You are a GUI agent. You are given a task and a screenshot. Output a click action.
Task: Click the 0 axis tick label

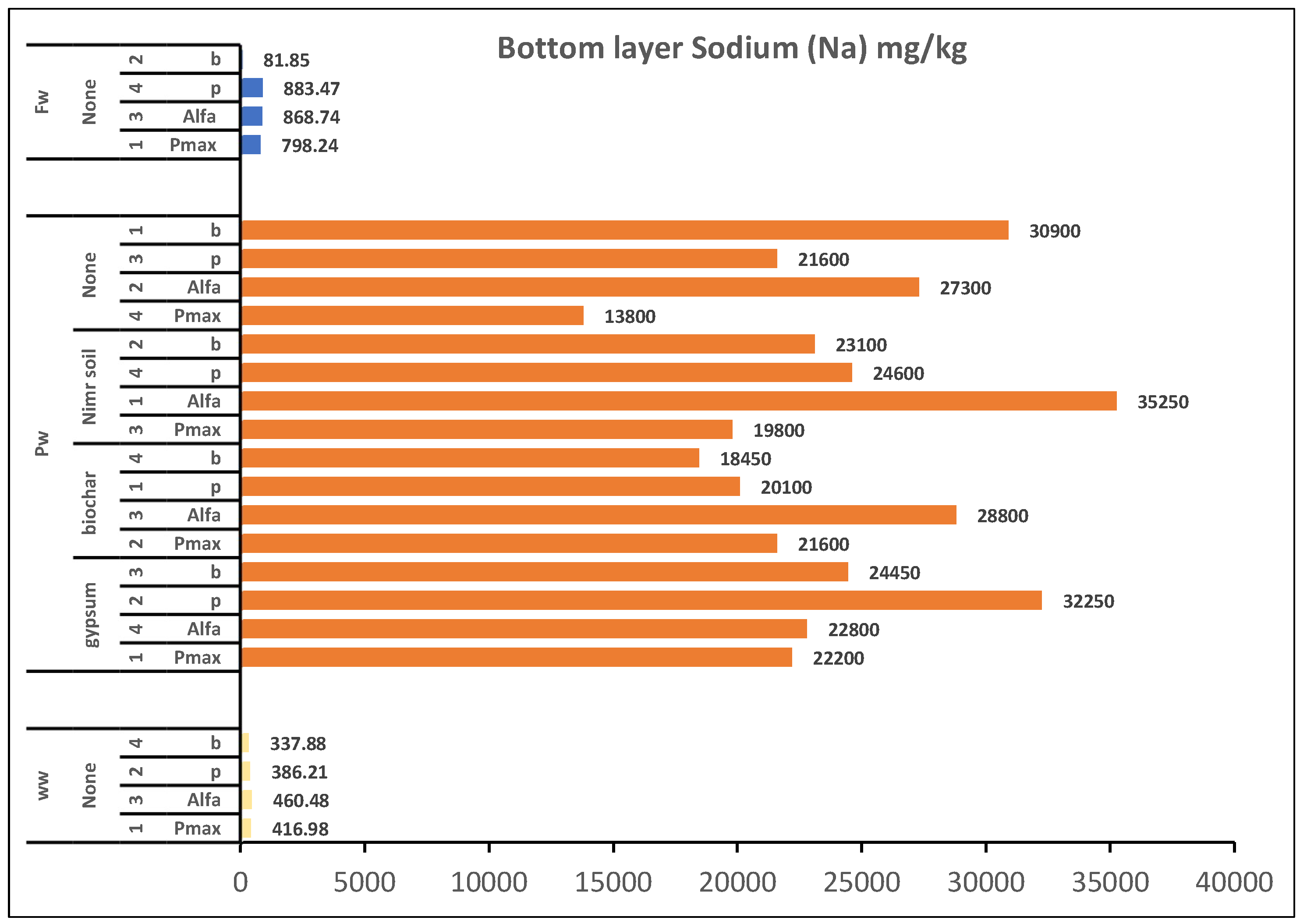pyautogui.click(x=241, y=882)
